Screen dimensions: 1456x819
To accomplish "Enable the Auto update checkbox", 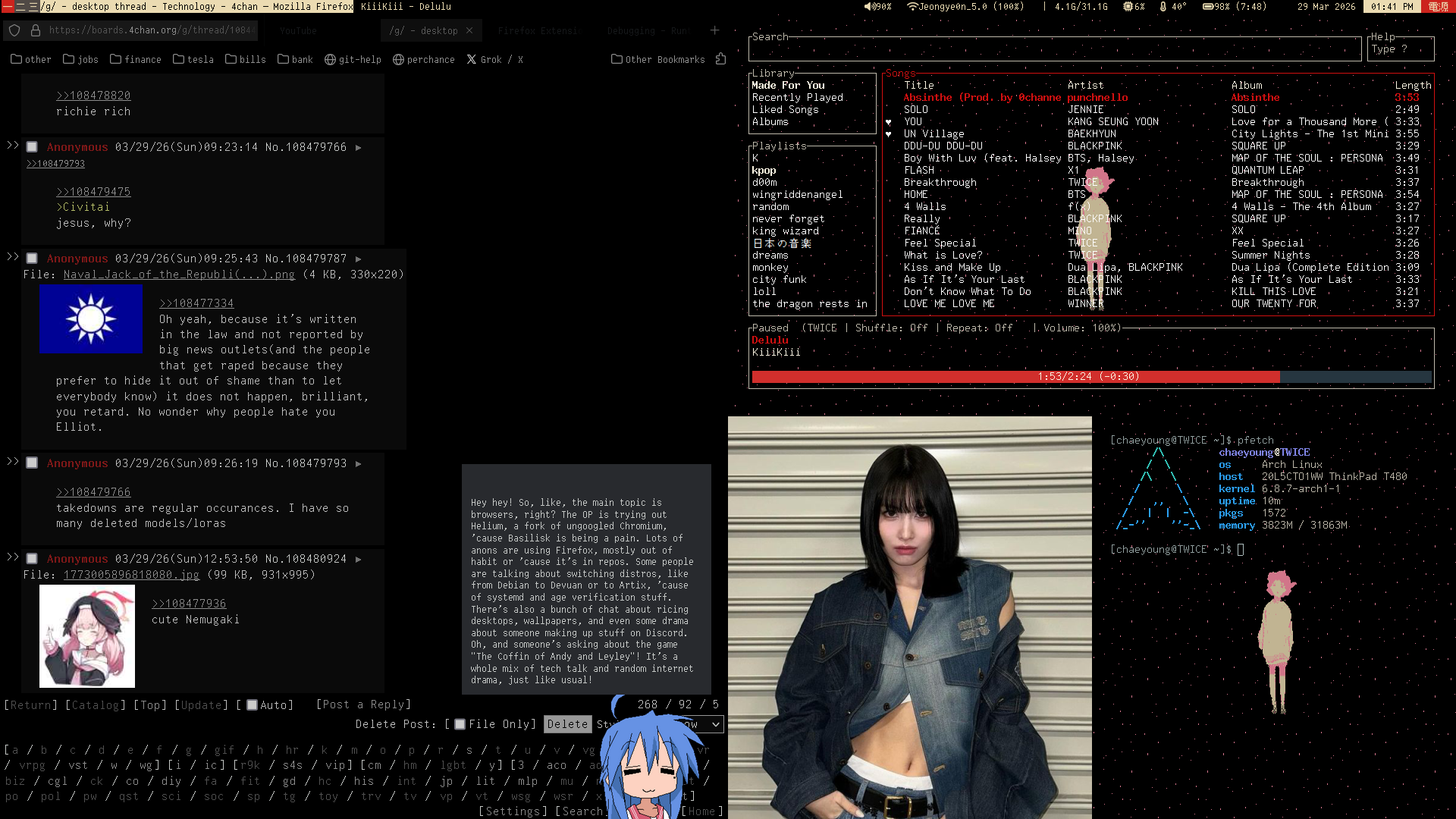I will point(253,705).
